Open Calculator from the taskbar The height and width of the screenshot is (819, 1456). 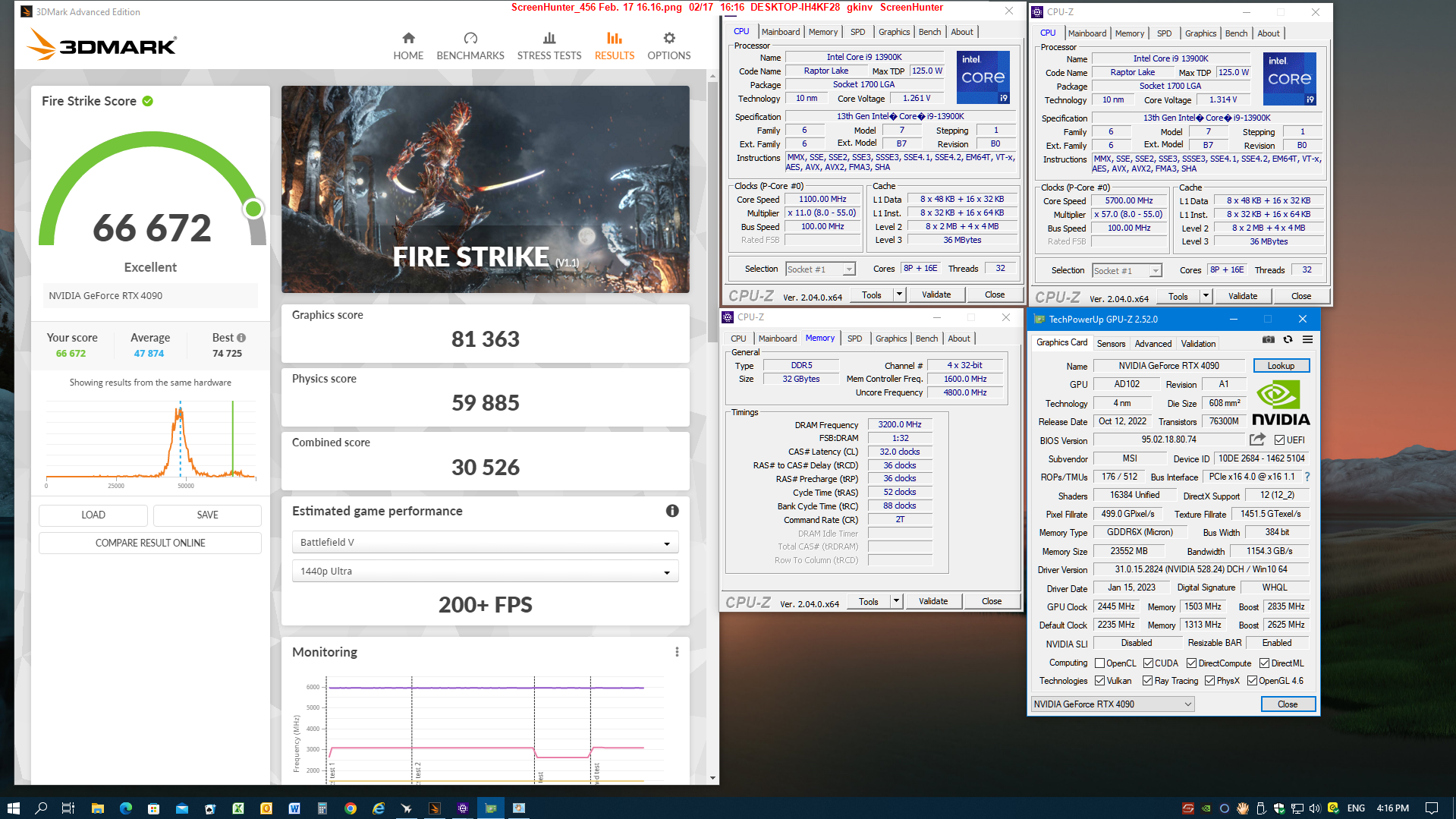322,808
